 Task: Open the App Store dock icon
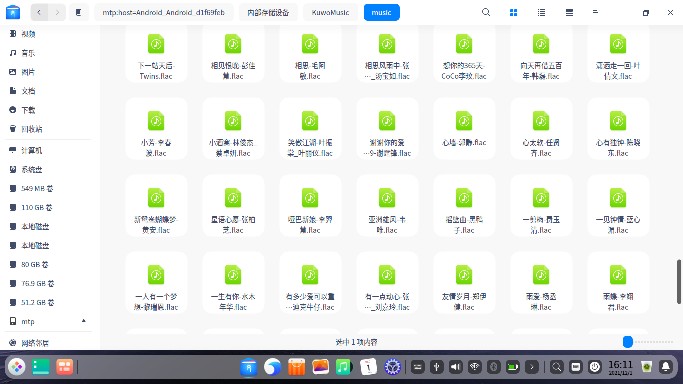coord(297,367)
